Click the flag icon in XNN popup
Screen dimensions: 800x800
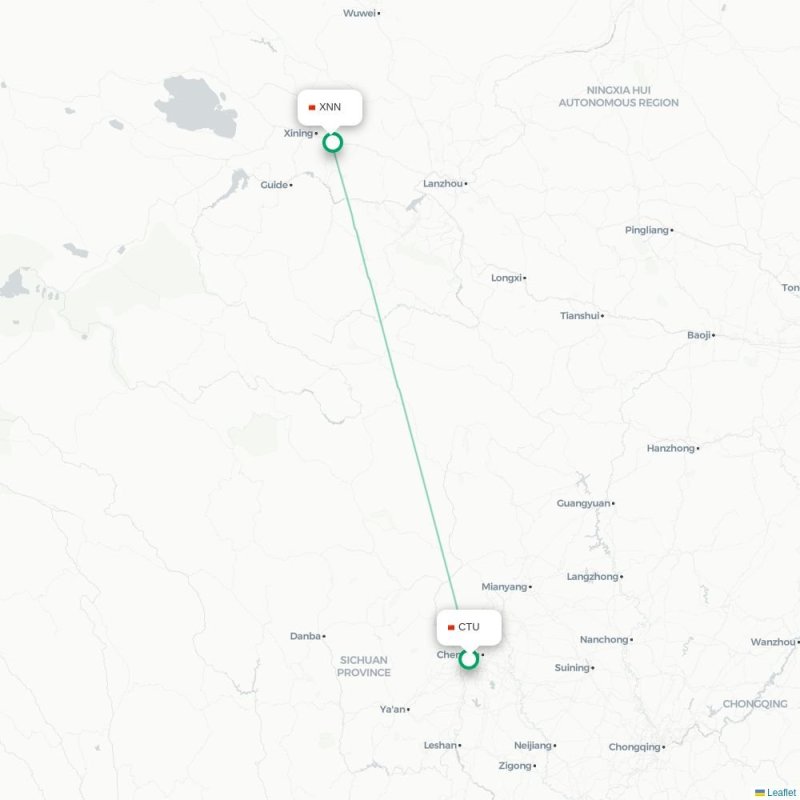coord(312,108)
